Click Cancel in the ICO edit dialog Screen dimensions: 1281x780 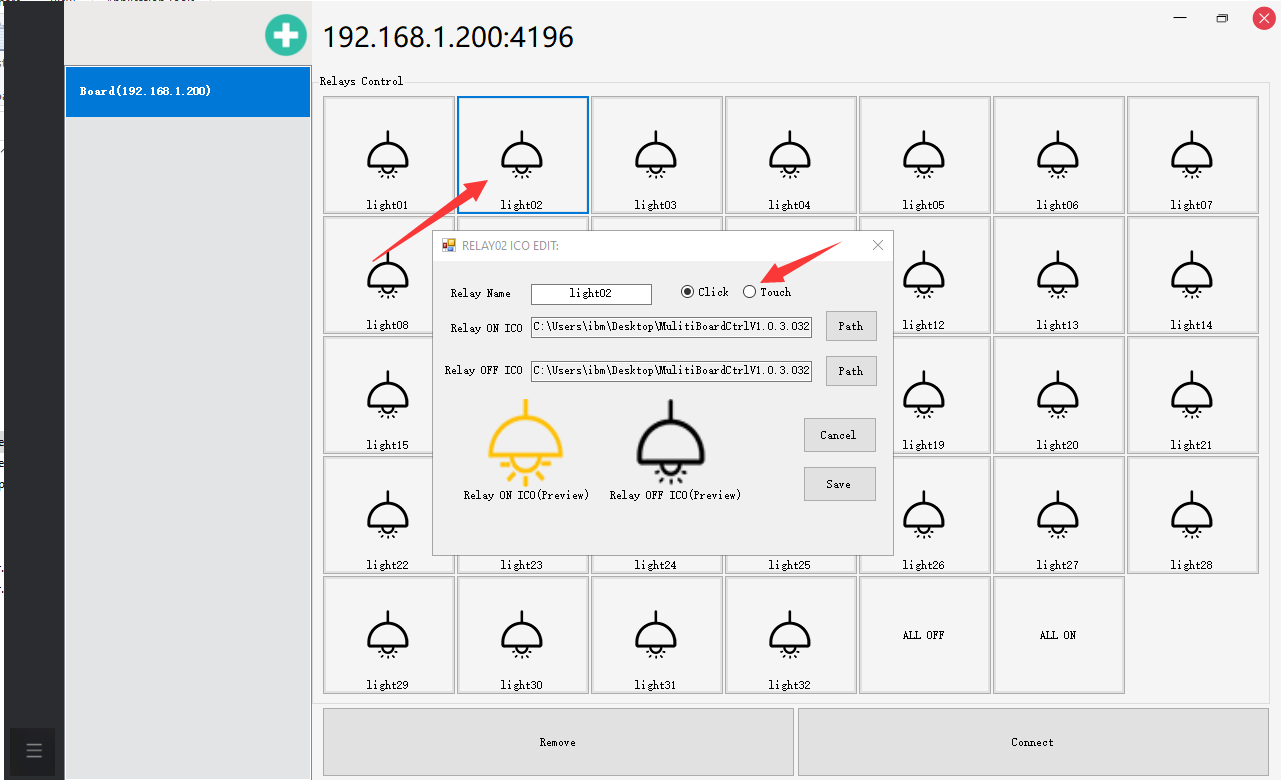(x=839, y=435)
